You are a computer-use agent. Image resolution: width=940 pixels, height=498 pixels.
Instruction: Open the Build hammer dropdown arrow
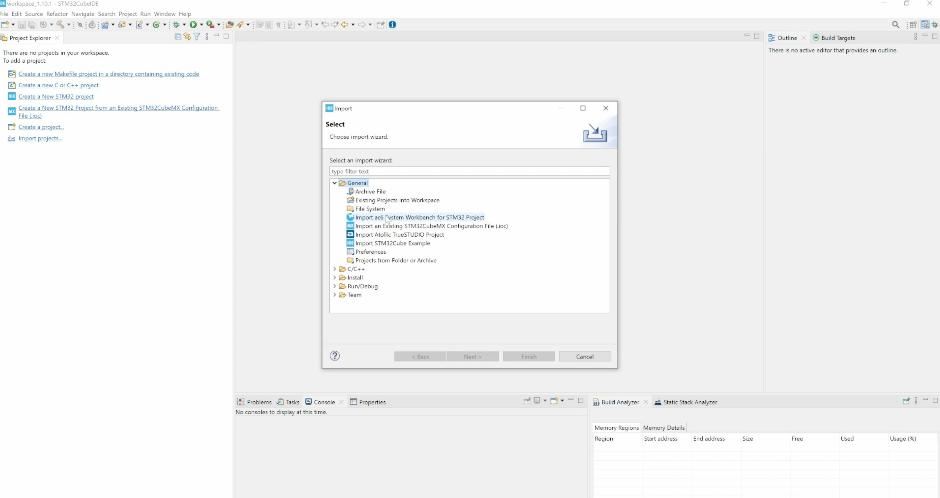tap(68, 25)
